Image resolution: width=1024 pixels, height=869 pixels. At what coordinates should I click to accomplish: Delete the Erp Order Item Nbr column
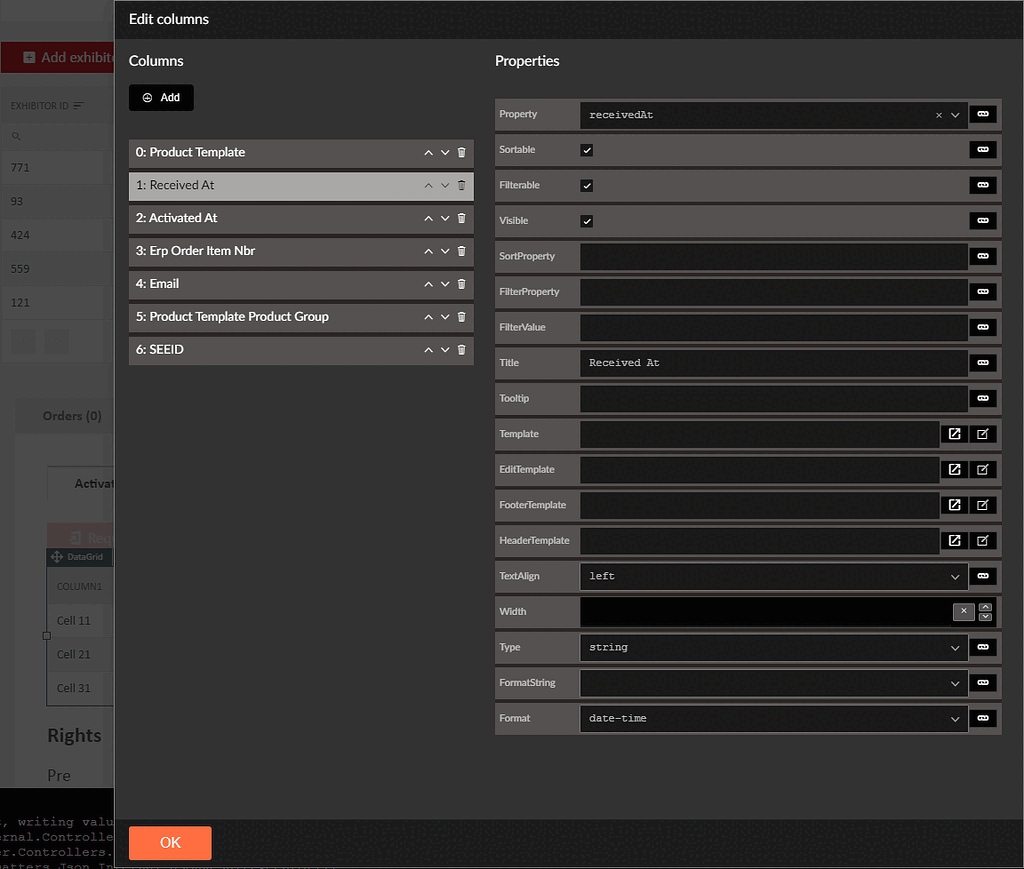[462, 251]
